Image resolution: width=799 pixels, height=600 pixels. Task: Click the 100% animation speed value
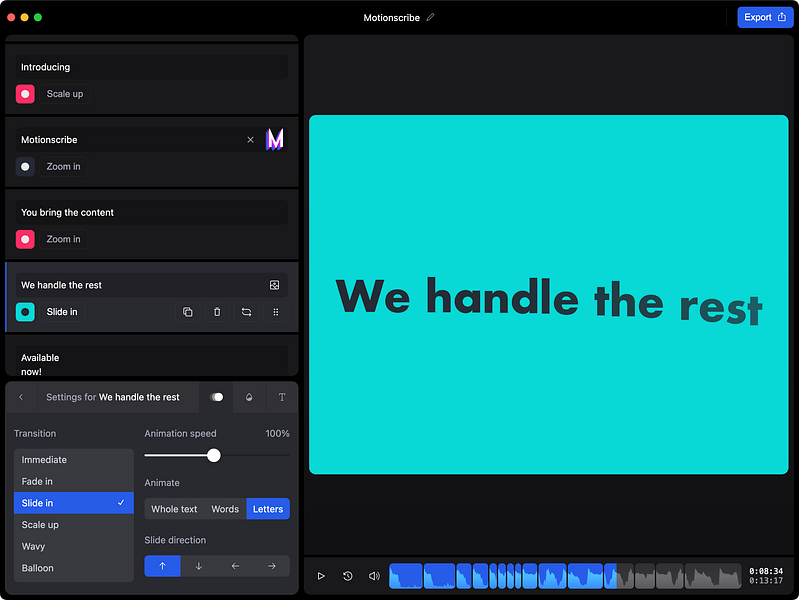[277, 433]
